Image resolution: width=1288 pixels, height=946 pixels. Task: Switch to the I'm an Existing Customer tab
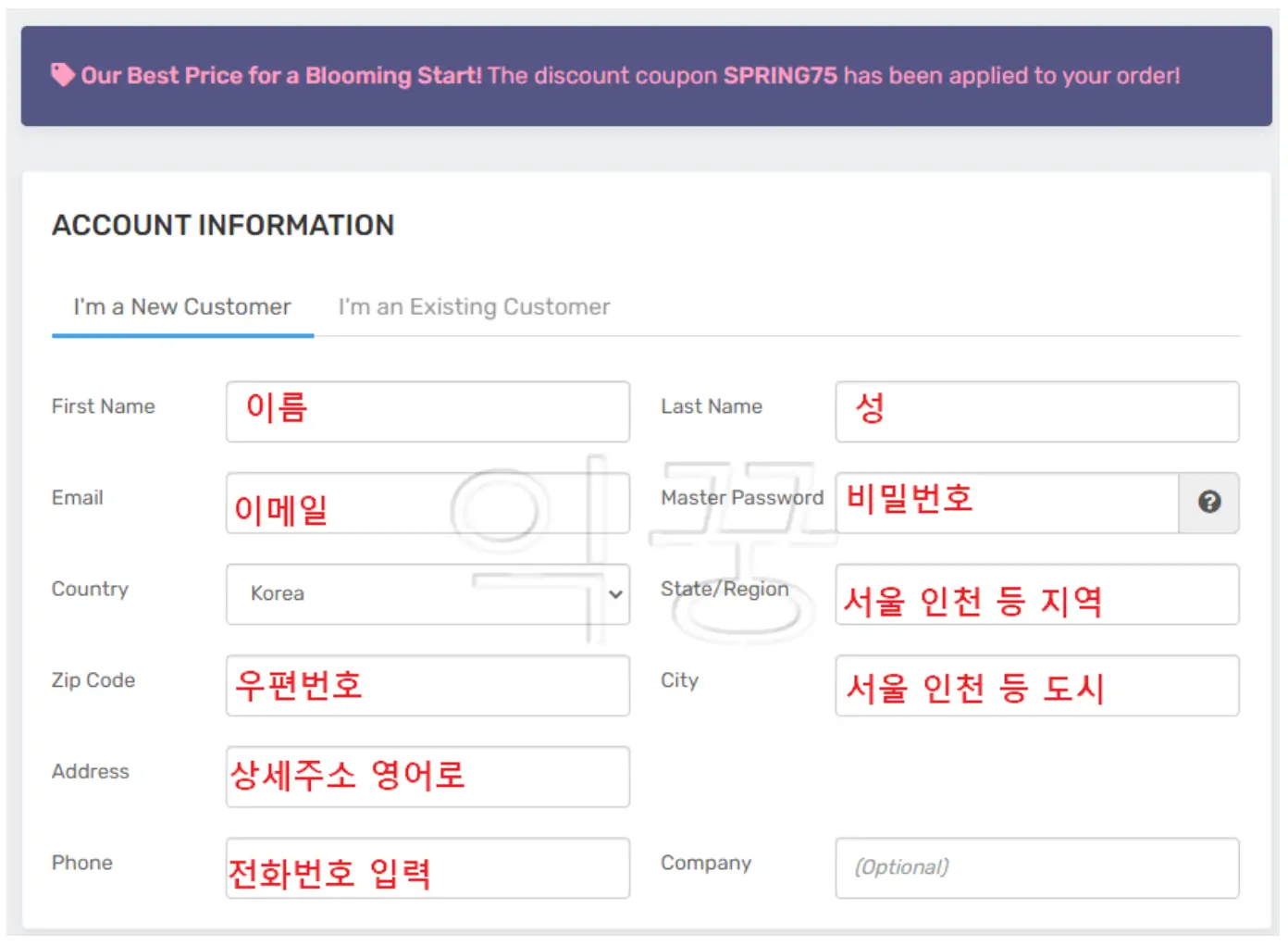click(474, 306)
